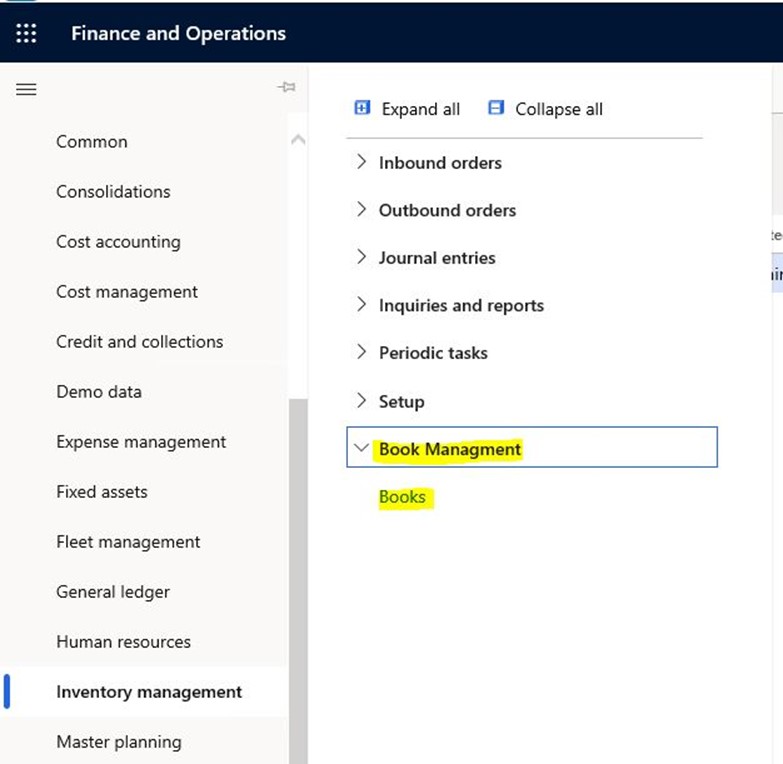Go to Human resources module

click(123, 642)
